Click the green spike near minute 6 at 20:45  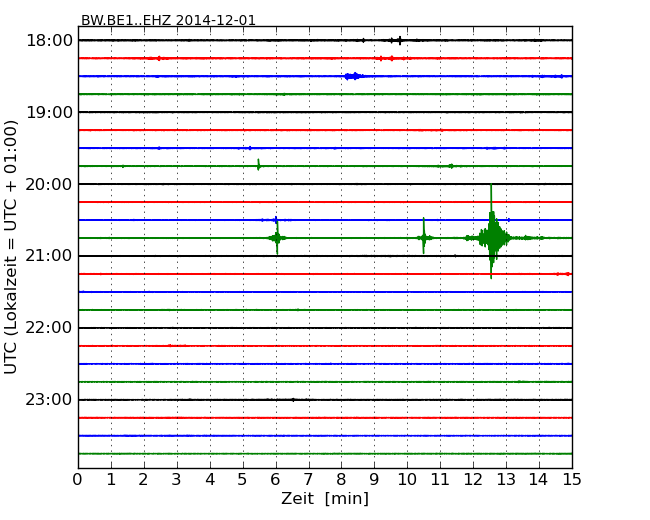[277, 238]
